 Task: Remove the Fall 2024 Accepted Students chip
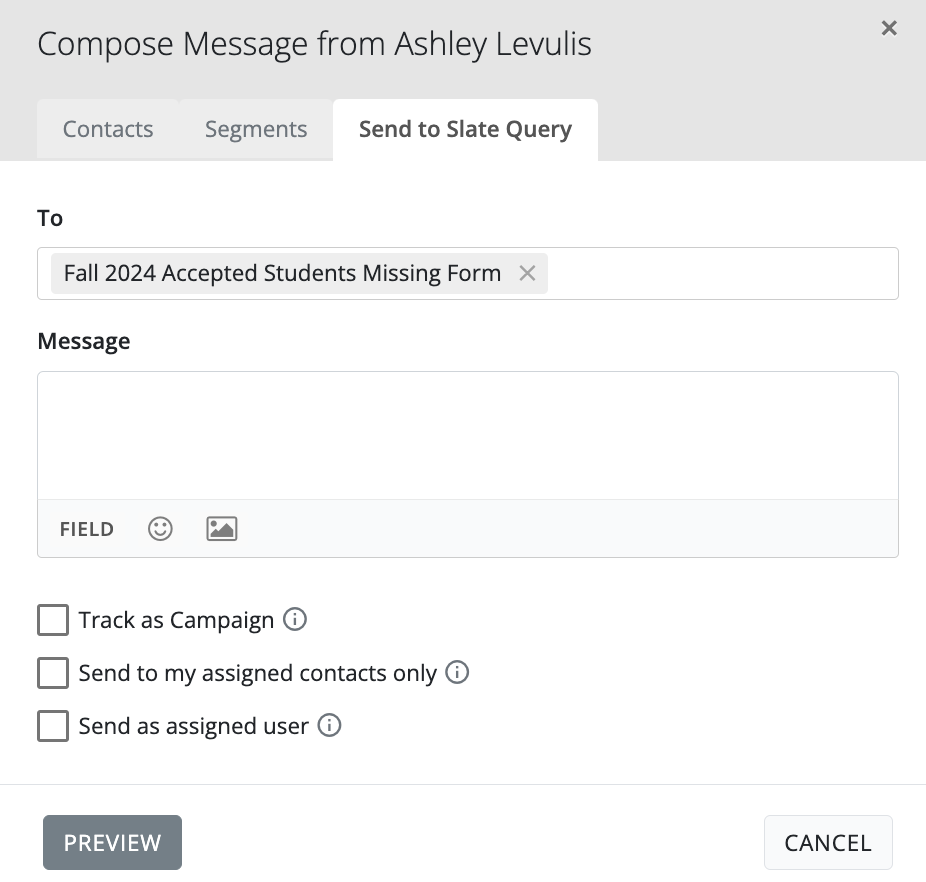[527, 273]
